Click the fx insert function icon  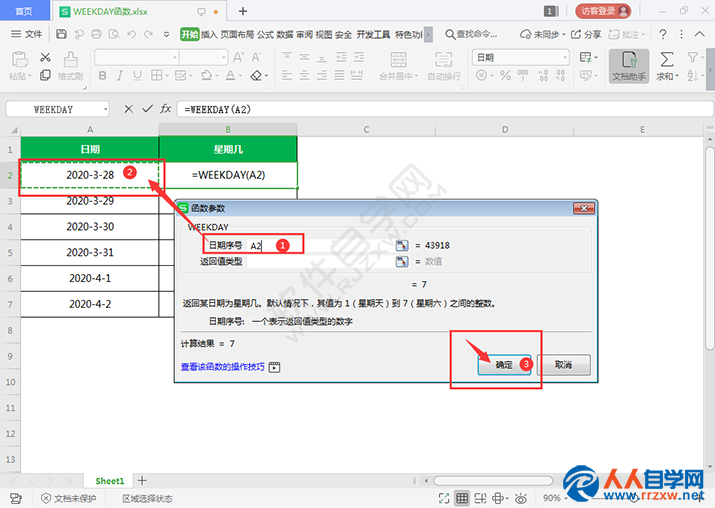tap(165, 109)
